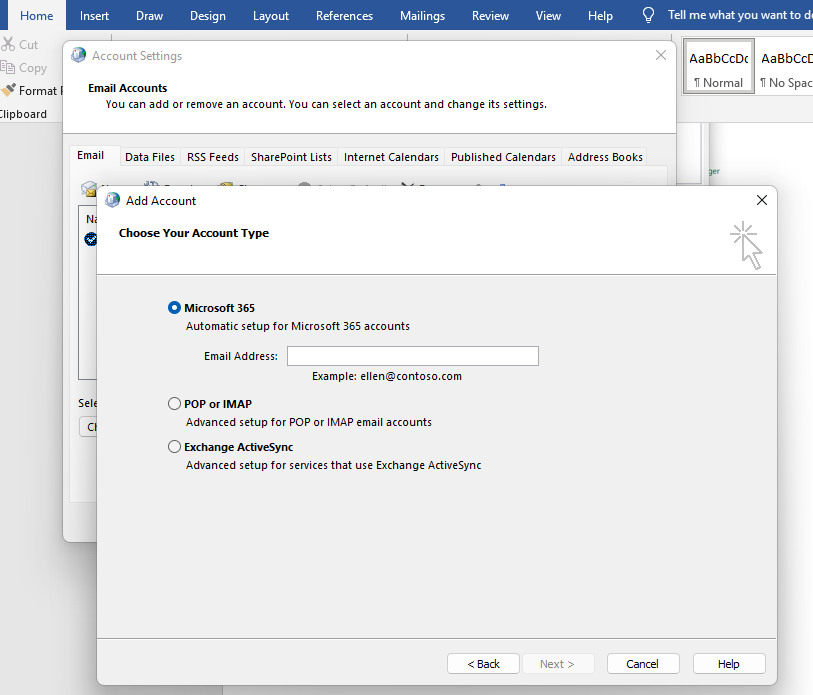Open the Help ribbon tab in Word
813x695 pixels.
point(600,16)
